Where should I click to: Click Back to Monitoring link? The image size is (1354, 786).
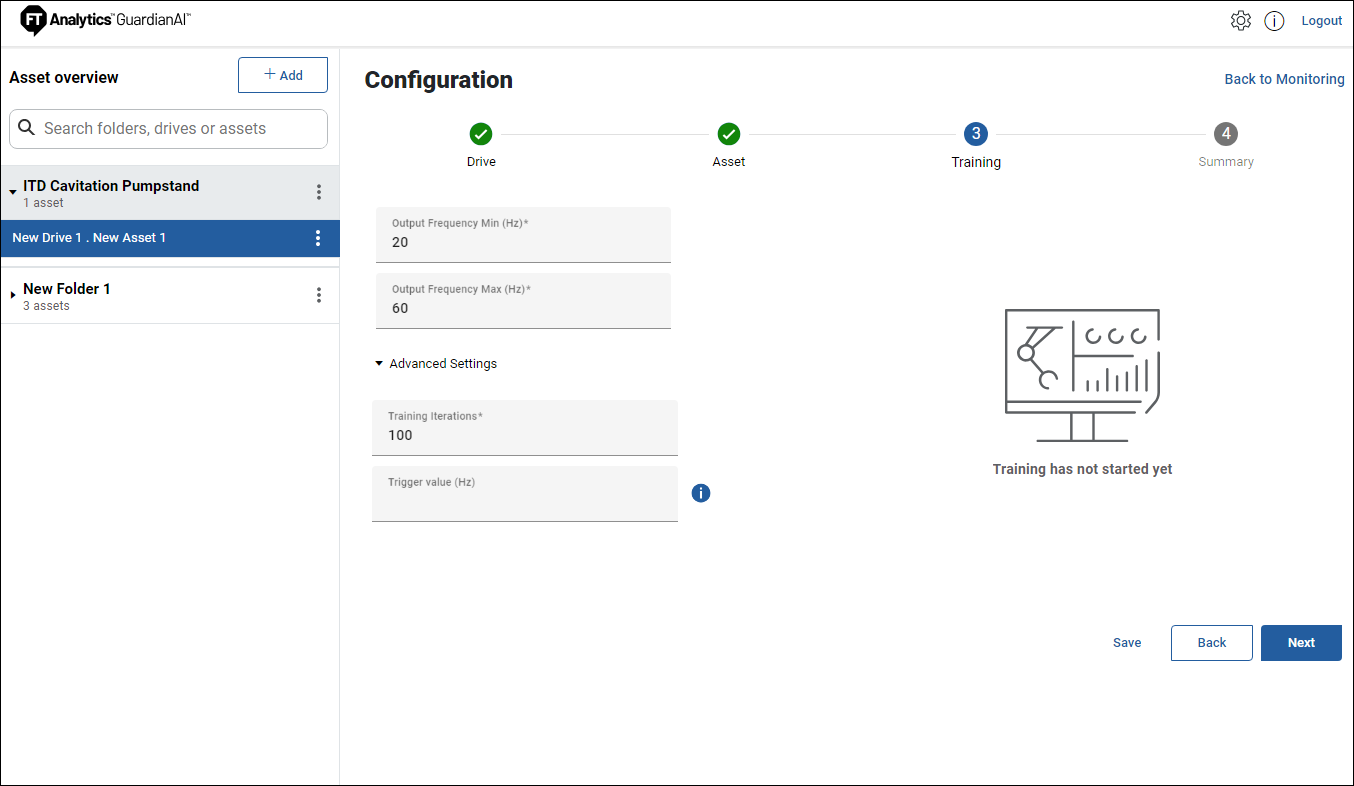point(1284,79)
